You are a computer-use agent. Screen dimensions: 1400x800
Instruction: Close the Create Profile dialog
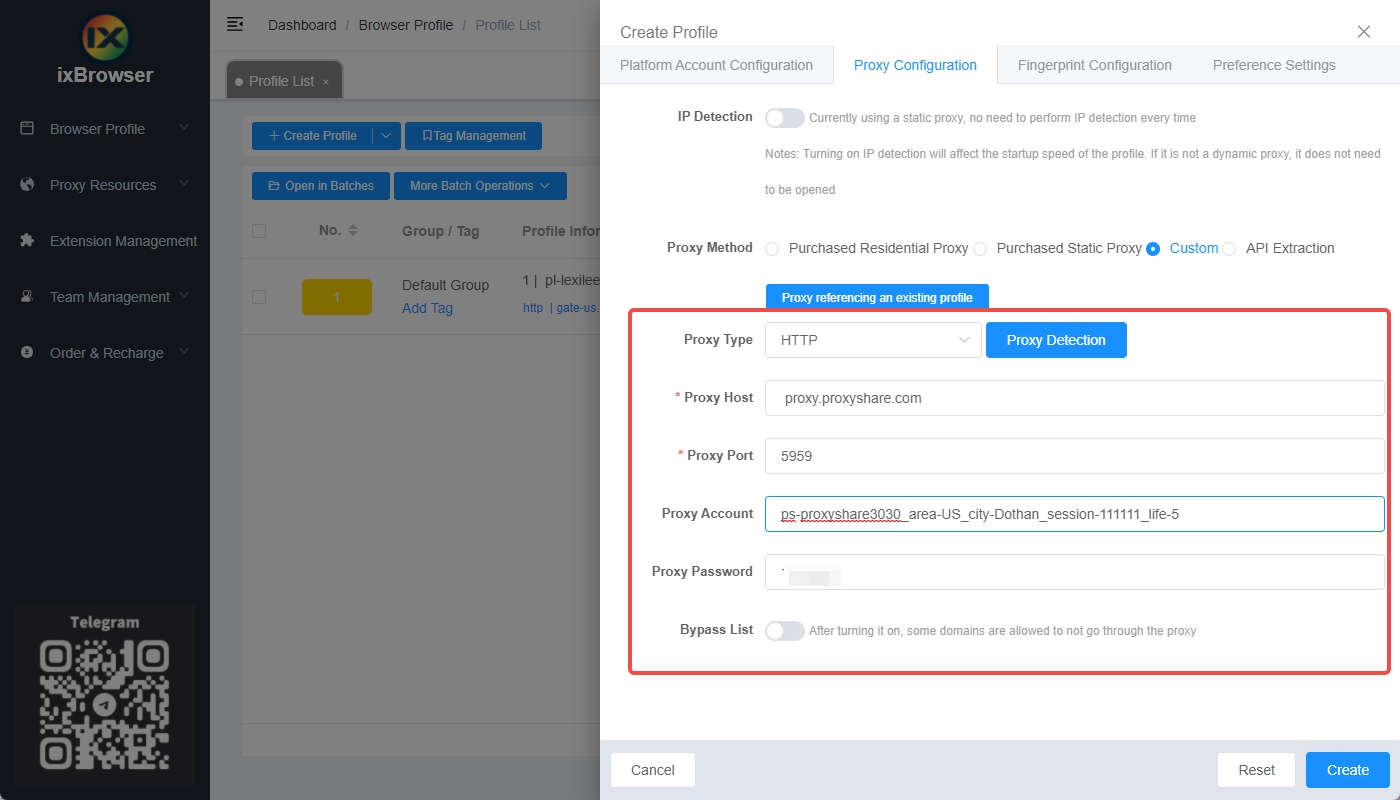(1364, 32)
